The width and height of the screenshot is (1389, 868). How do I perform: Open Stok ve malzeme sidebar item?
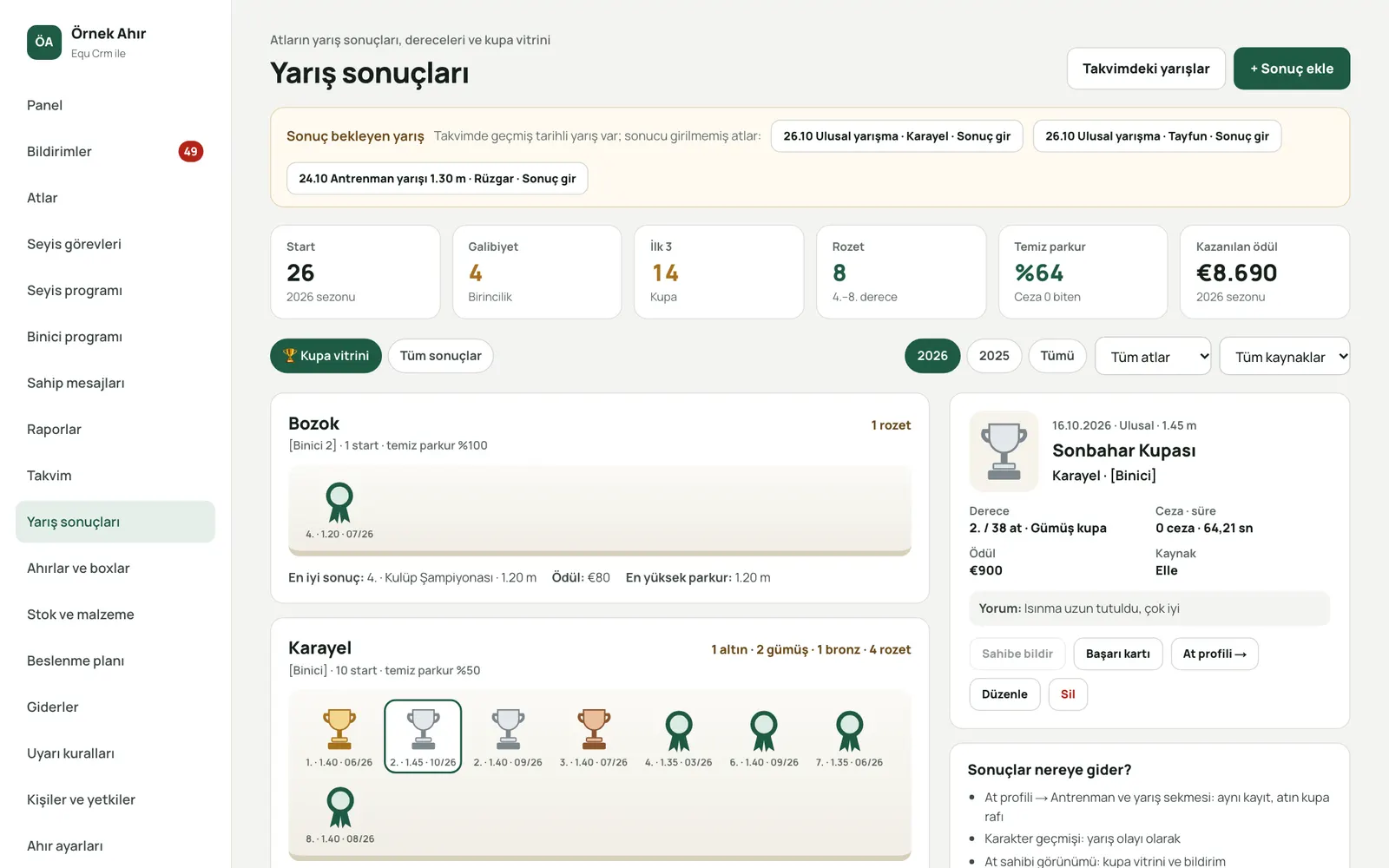pos(115,615)
